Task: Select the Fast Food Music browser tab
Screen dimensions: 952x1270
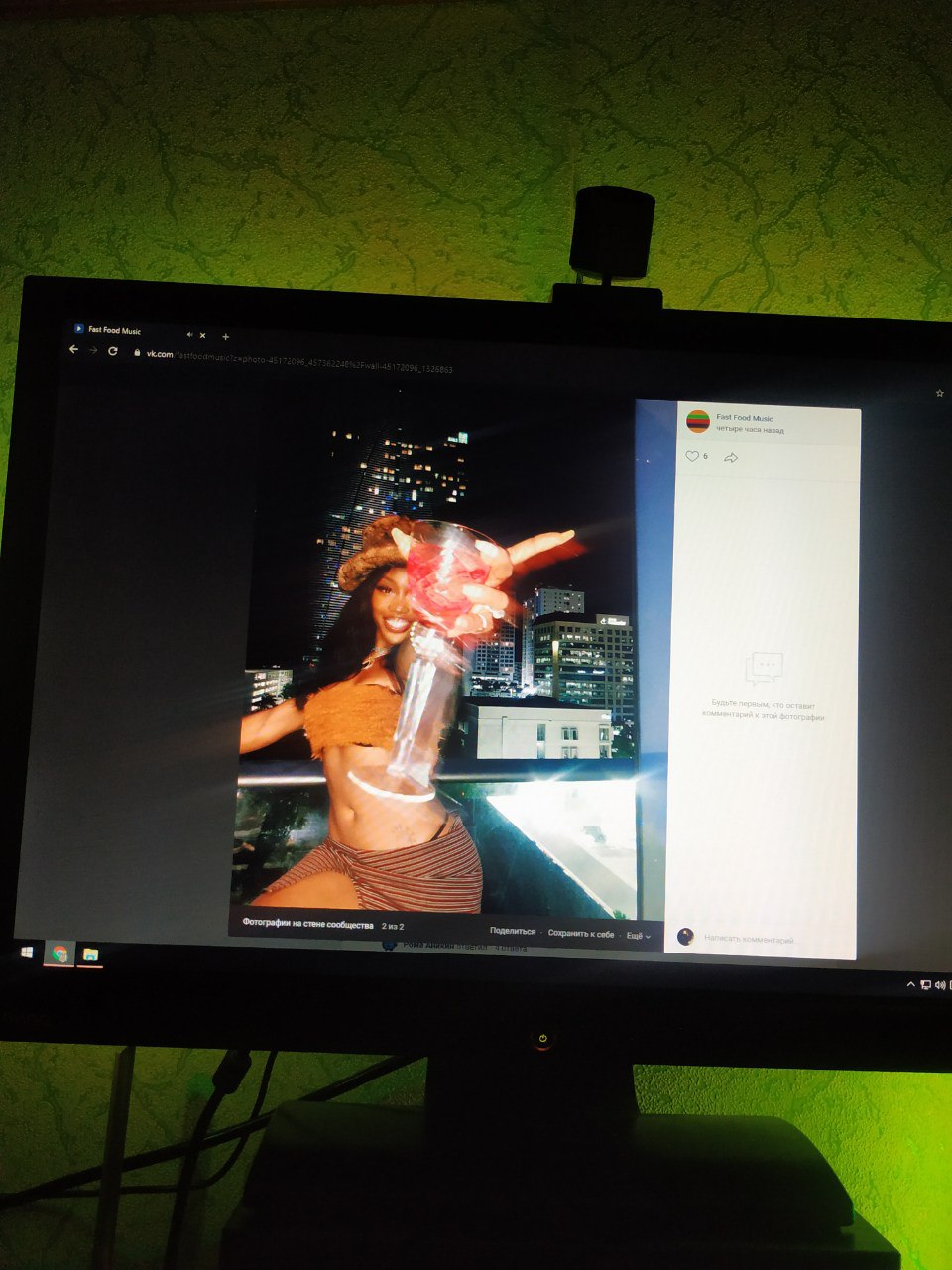Action: coord(139,331)
